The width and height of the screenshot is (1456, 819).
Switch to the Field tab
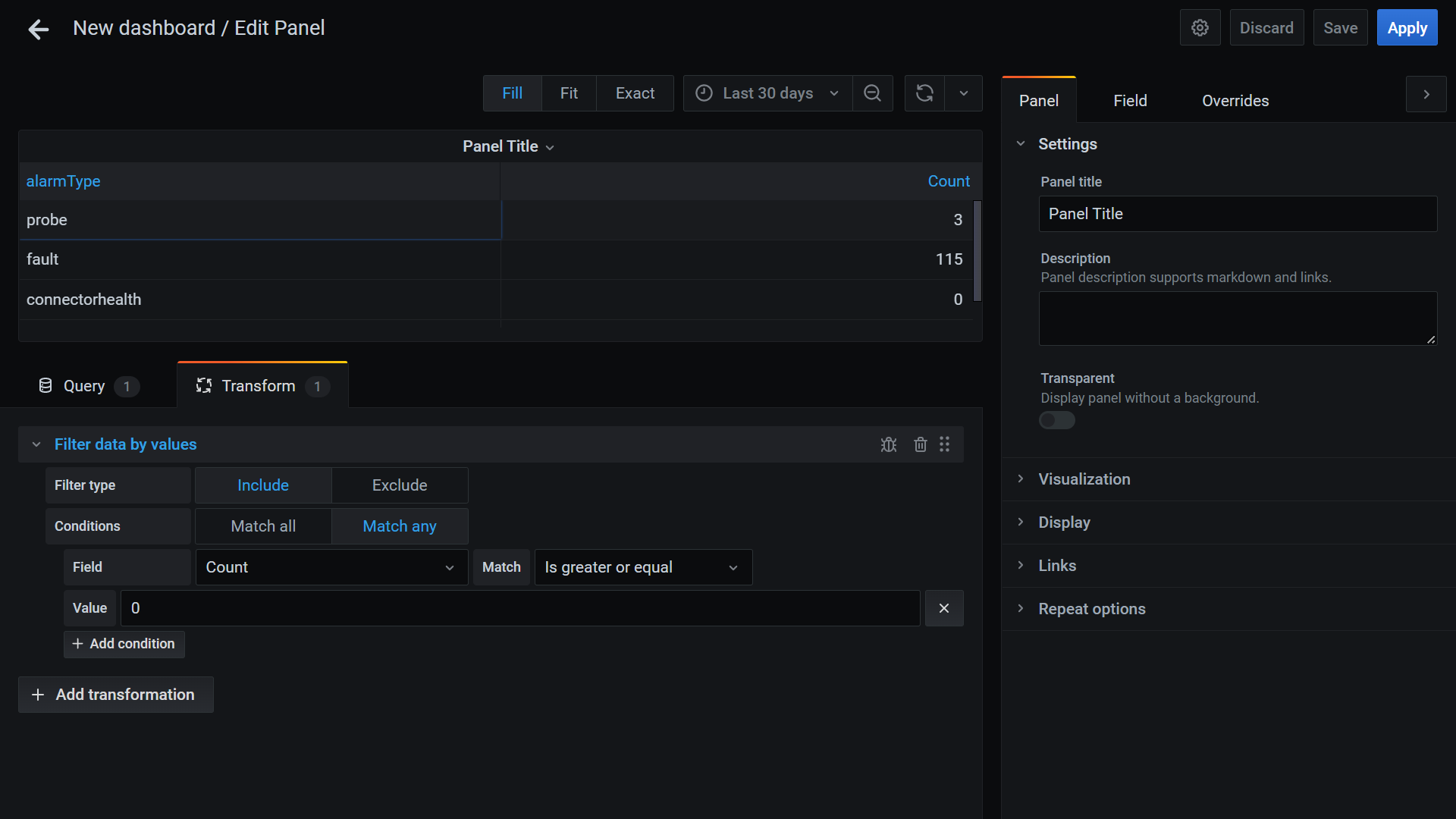pyautogui.click(x=1129, y=100)
